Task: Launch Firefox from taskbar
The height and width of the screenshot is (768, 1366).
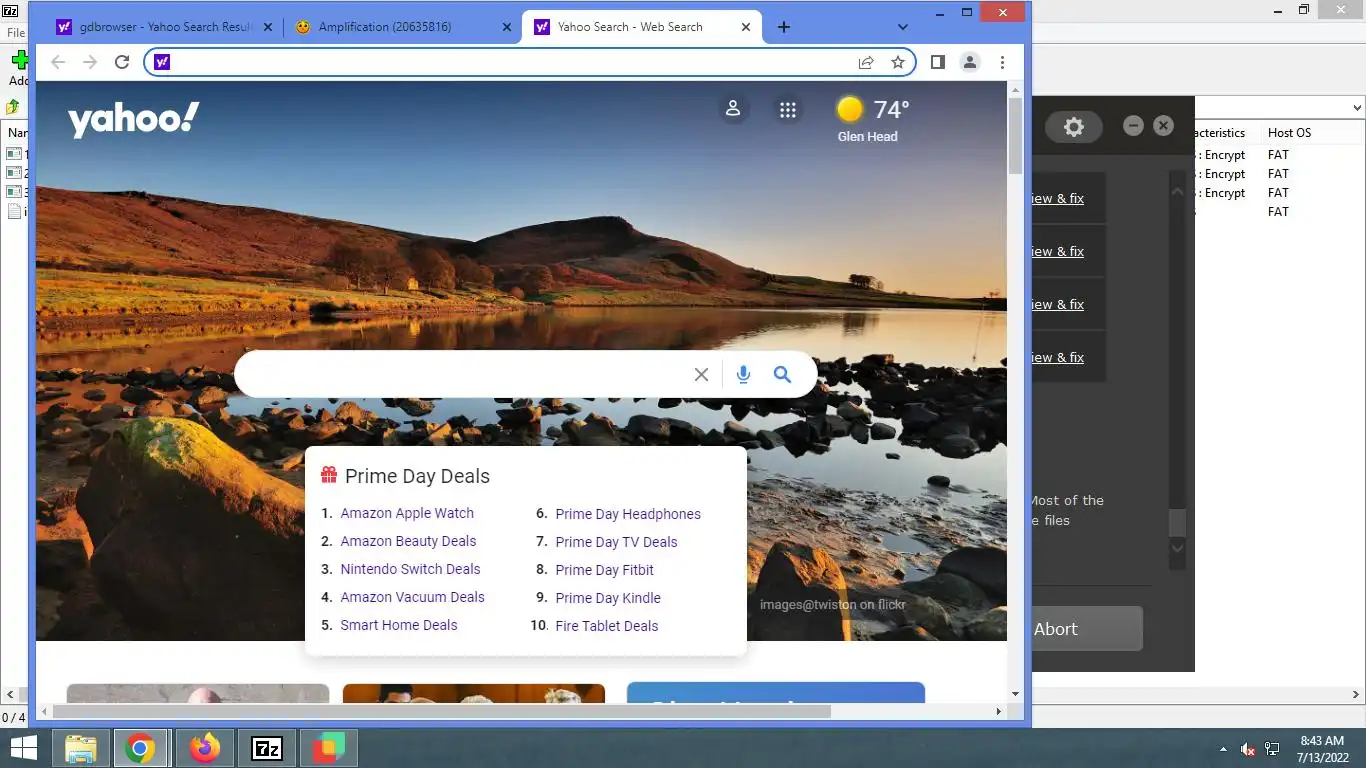Action: coord(204,748)
